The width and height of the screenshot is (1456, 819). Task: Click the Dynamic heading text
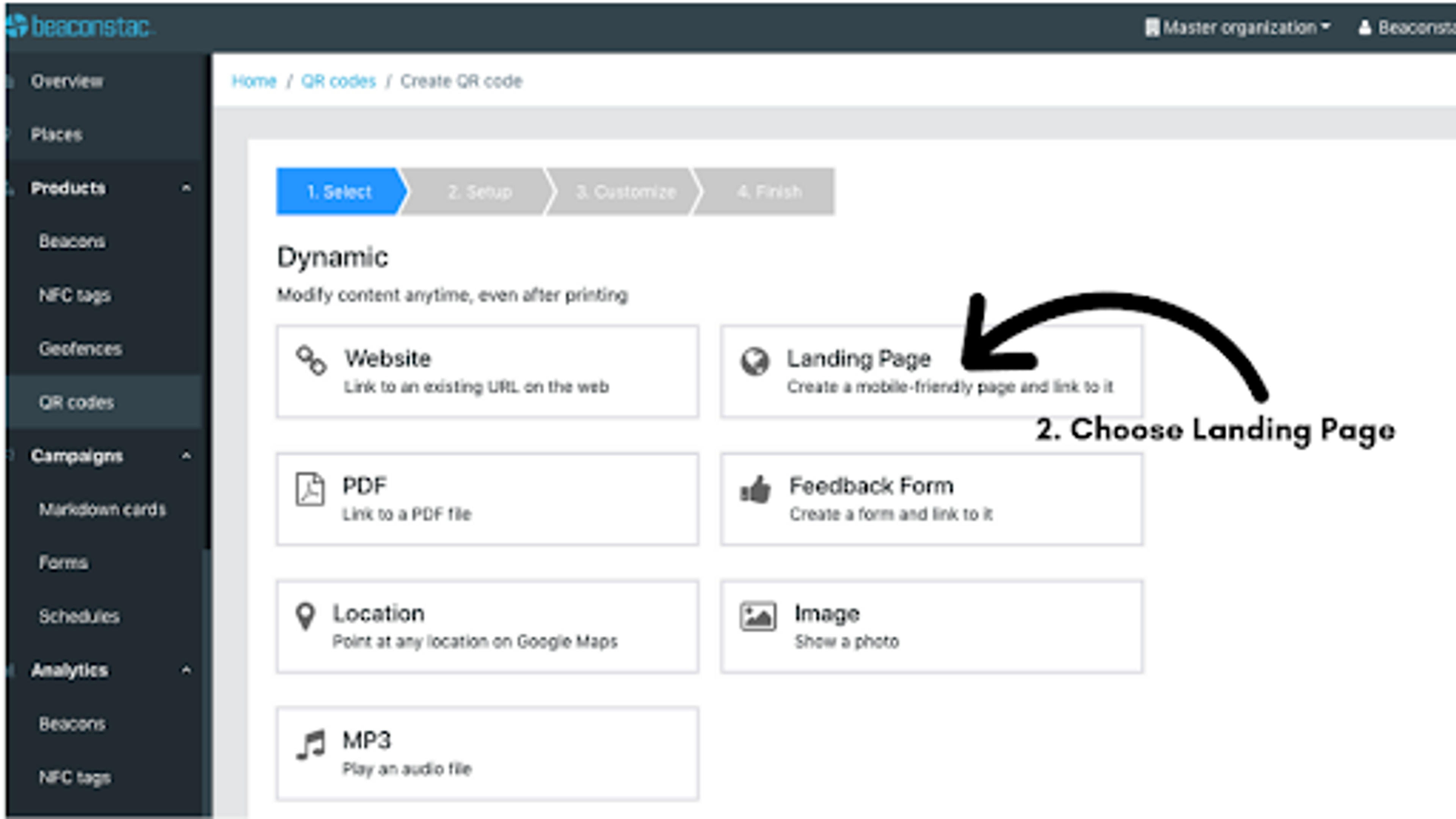(333, 258)
